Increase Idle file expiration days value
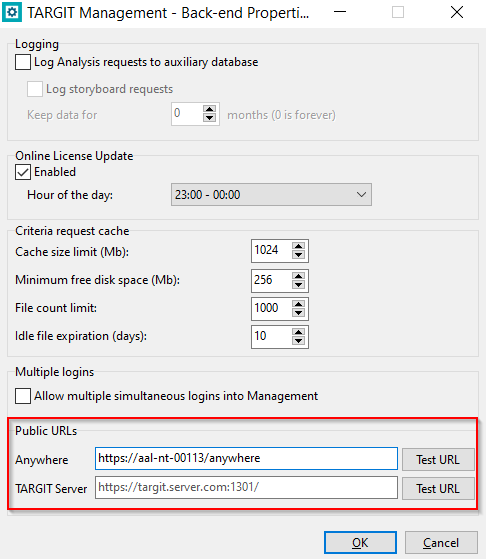Image resolution: width=486 pixels, height=559 pixels. (298, 332)
